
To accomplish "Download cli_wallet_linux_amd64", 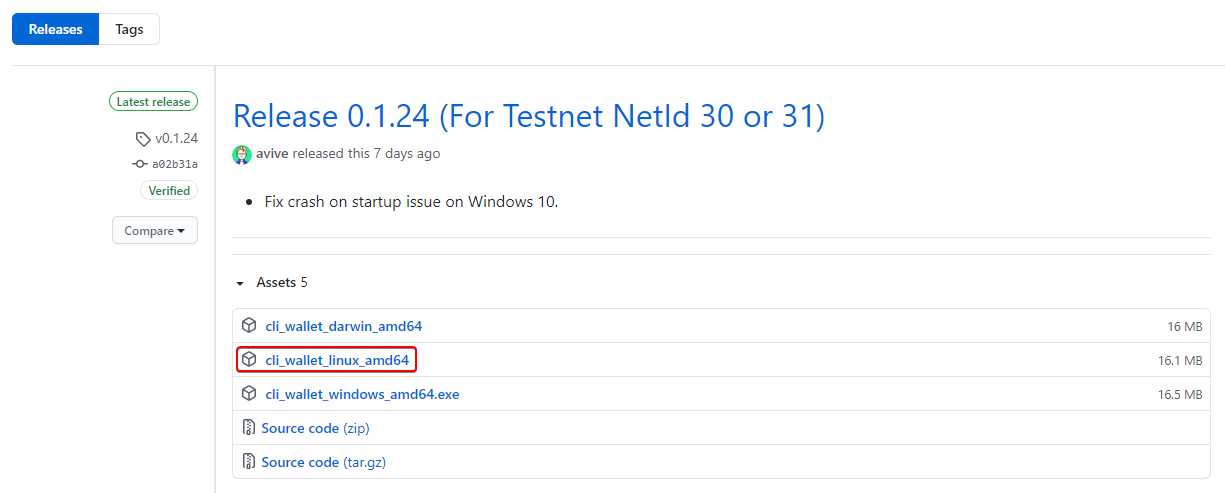I will click(x=337, y=360).
